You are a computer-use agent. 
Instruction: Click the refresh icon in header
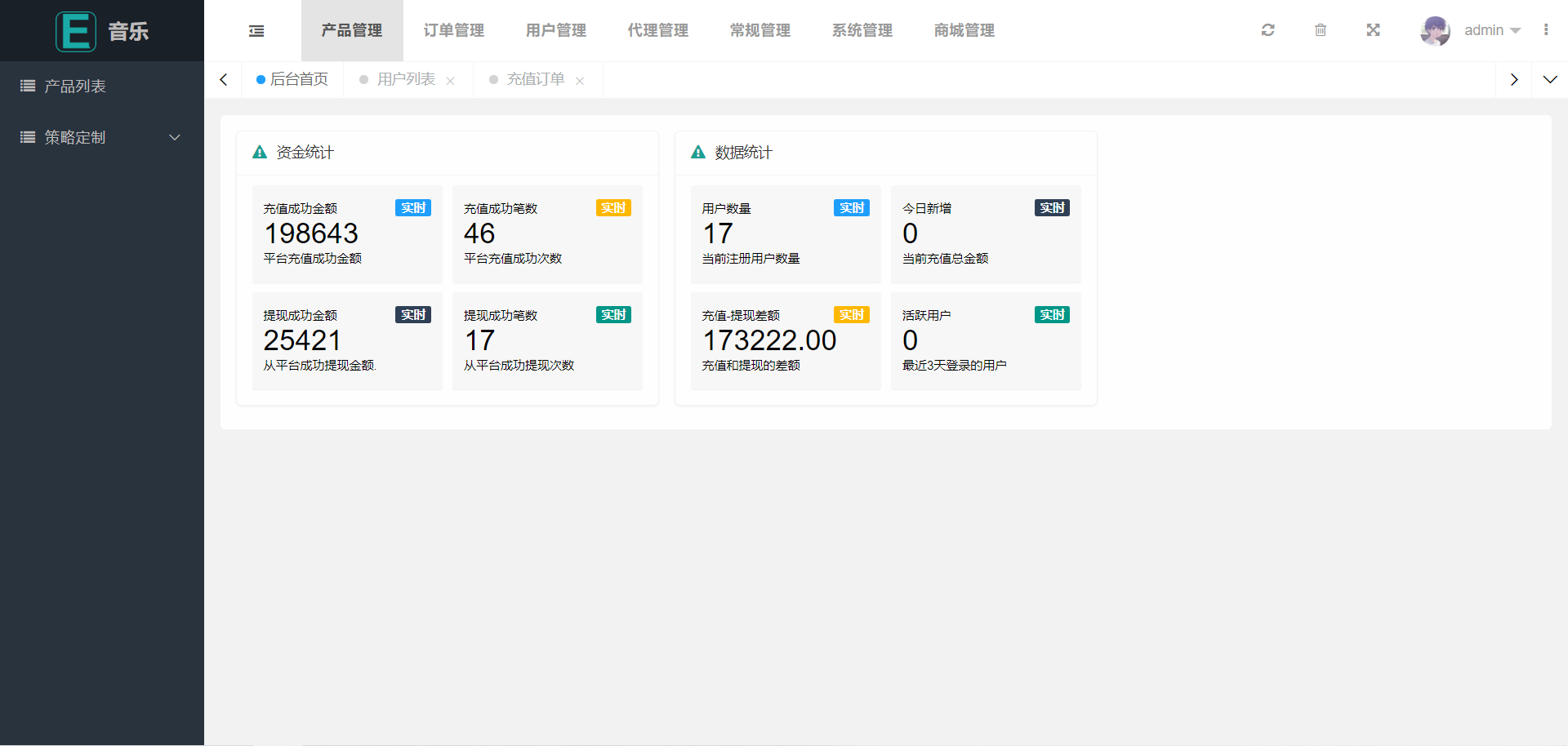(1267, 30)
